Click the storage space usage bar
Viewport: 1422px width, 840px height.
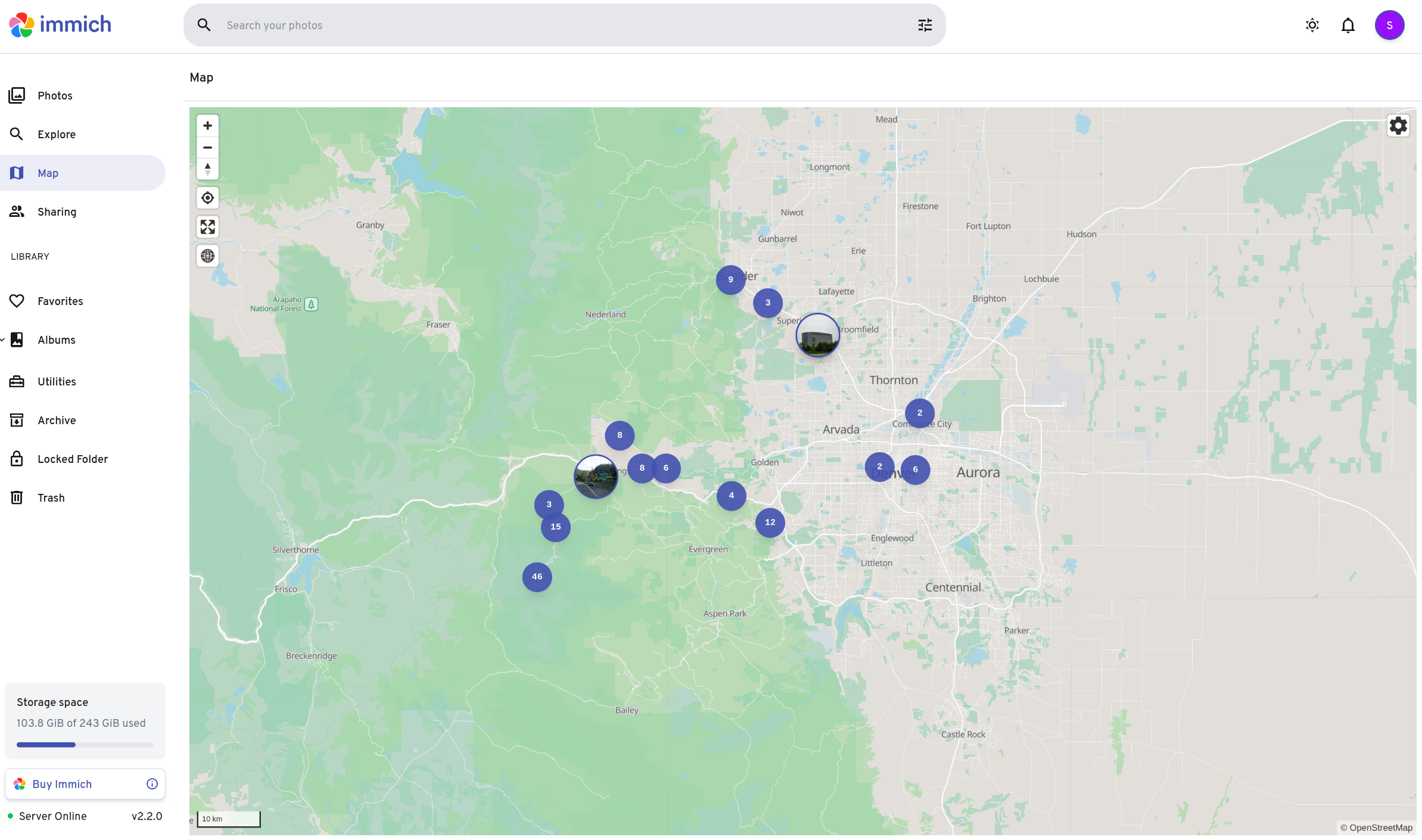tap(85, 745)
